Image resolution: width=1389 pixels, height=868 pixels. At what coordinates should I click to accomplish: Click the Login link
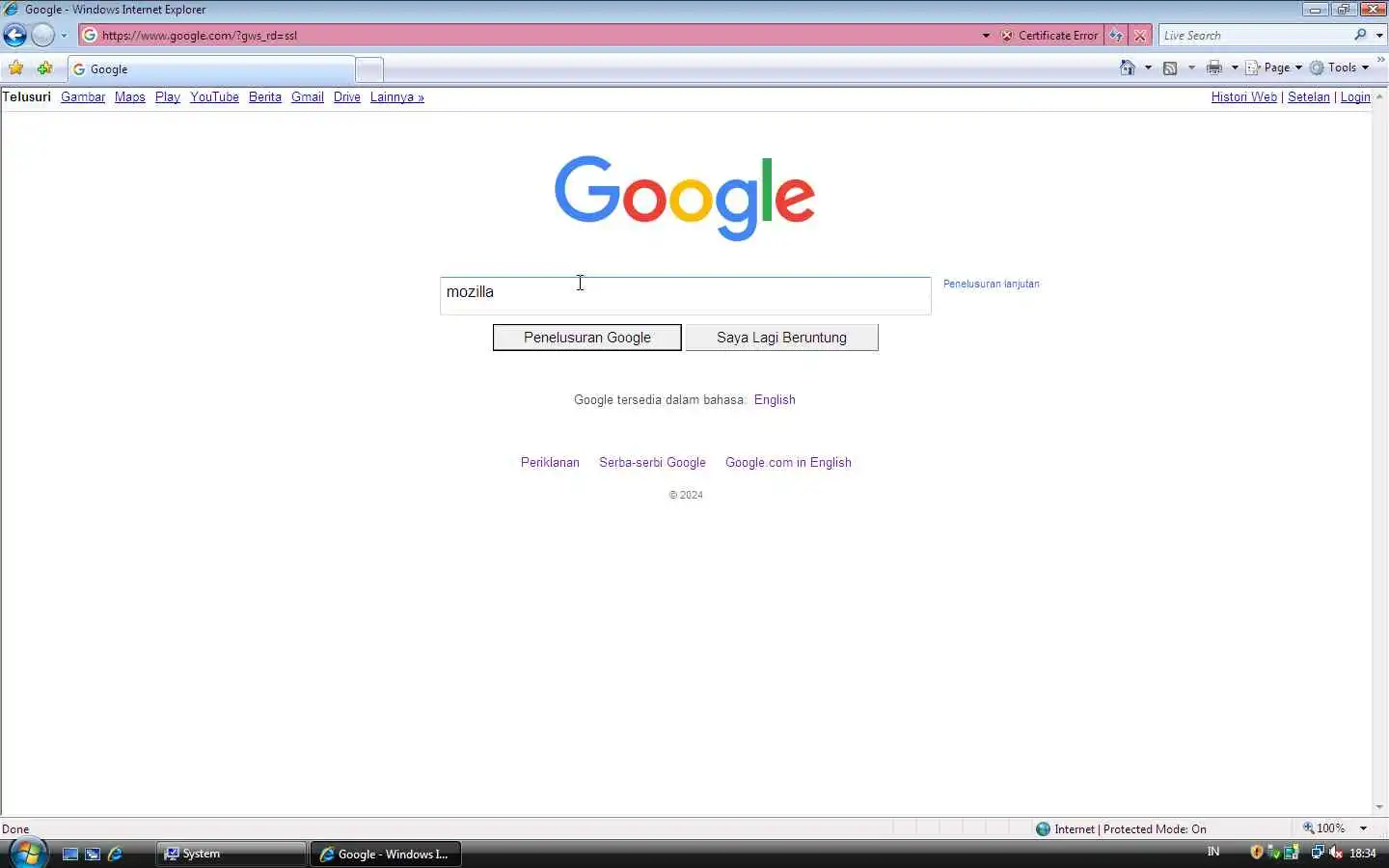click(x=1355, y=97)
